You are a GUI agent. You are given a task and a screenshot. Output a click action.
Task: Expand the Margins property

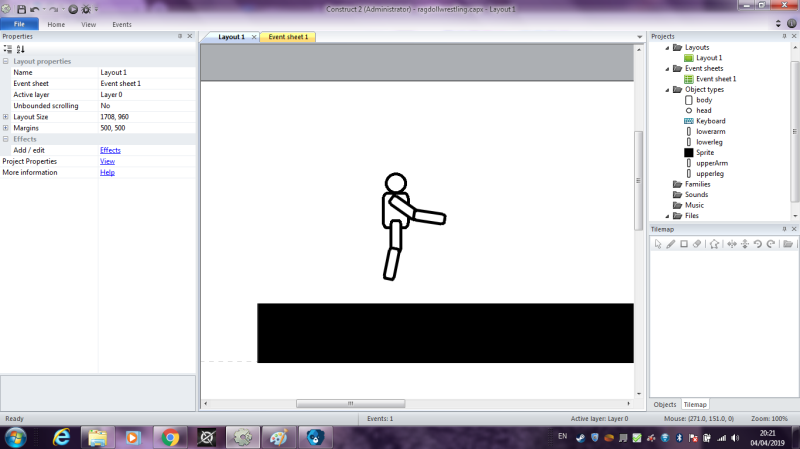click(6, 128)
